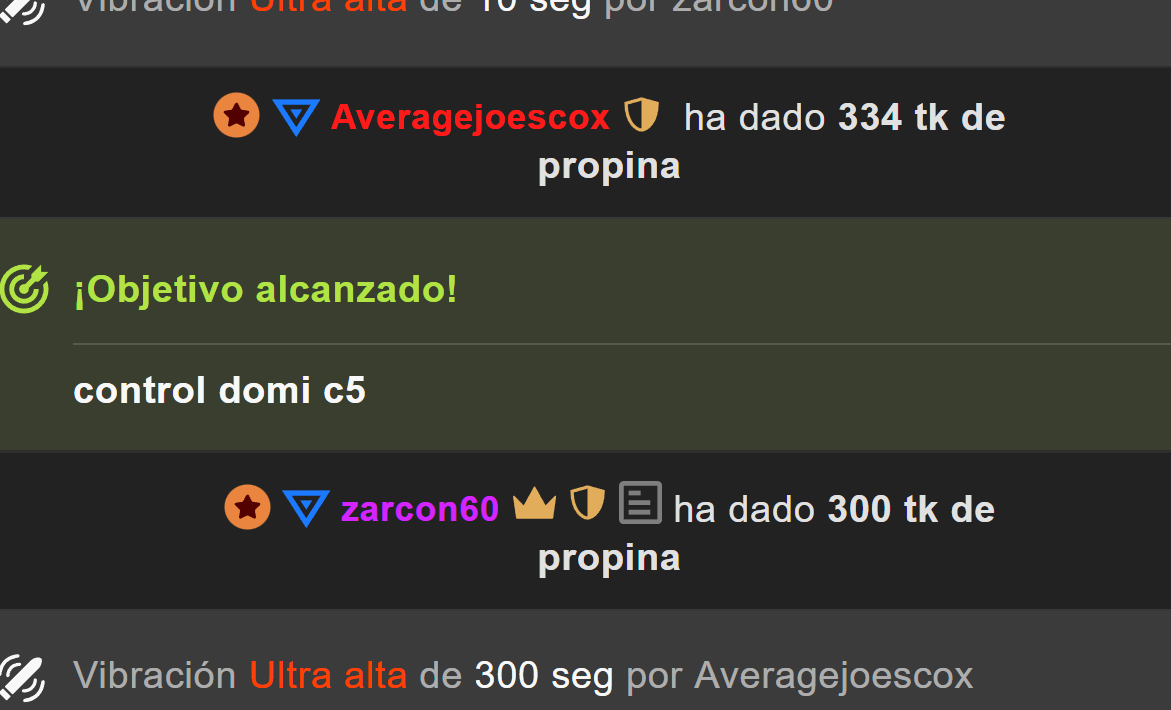Click the gold shield icon after Averagejoescox
The image size is (1171, 710).
click(x=642, y=115)
